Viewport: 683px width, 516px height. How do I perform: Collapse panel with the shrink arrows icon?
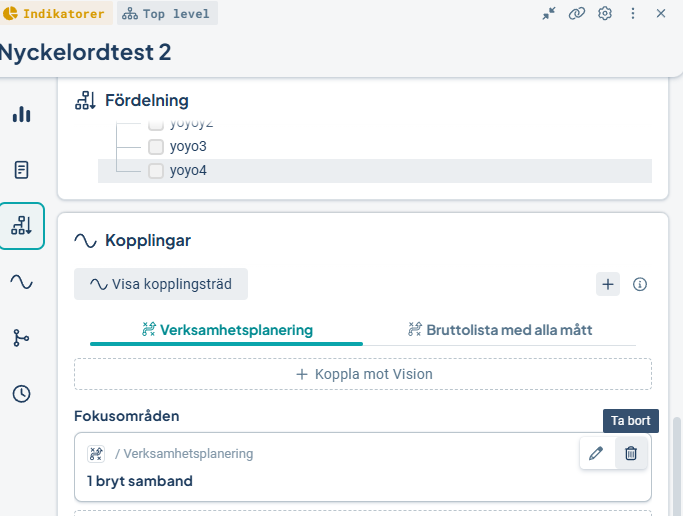tap(549, 13)
